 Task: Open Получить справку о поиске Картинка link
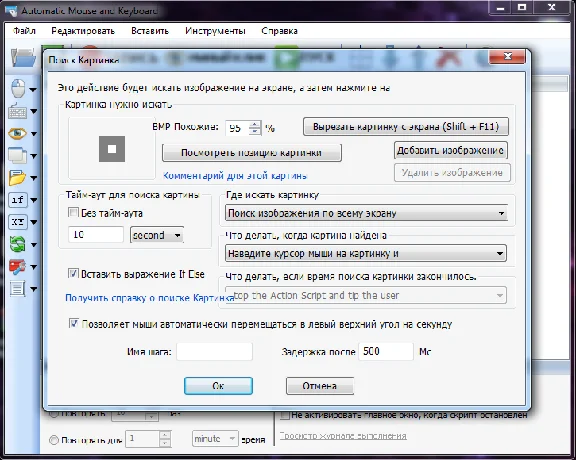coord(150,298)
